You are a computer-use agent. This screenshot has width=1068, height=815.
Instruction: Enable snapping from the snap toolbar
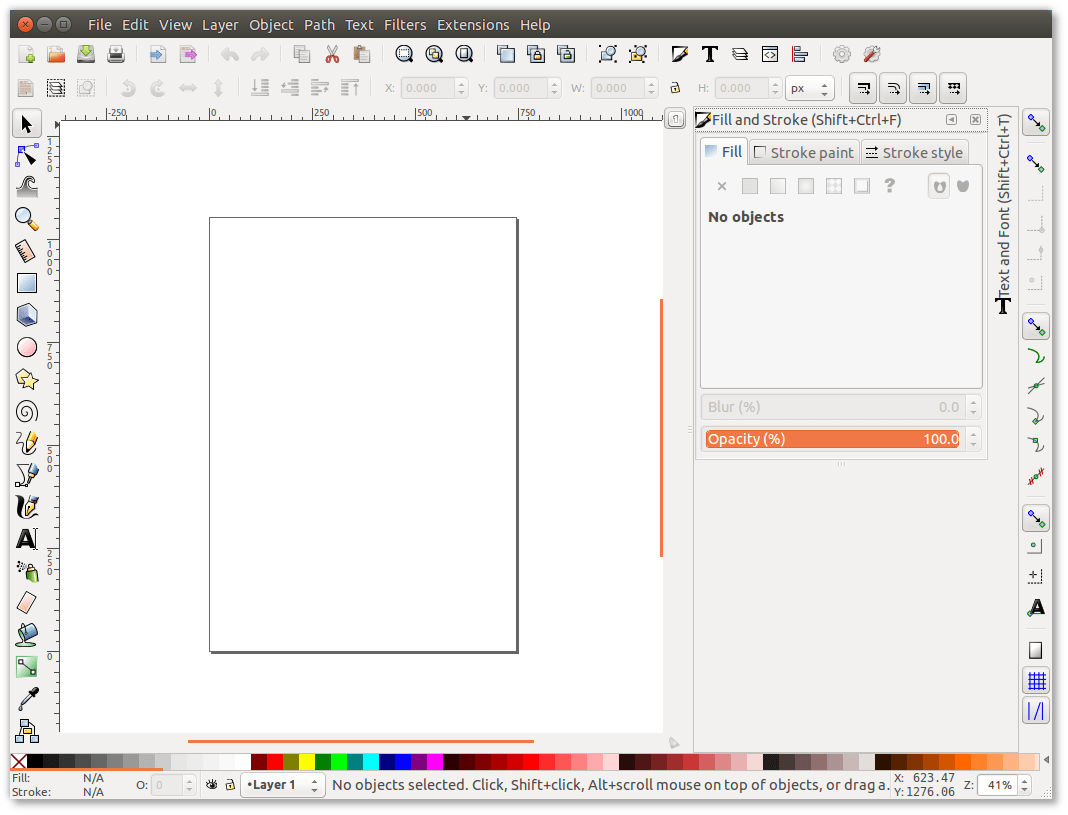[1036, 122]
